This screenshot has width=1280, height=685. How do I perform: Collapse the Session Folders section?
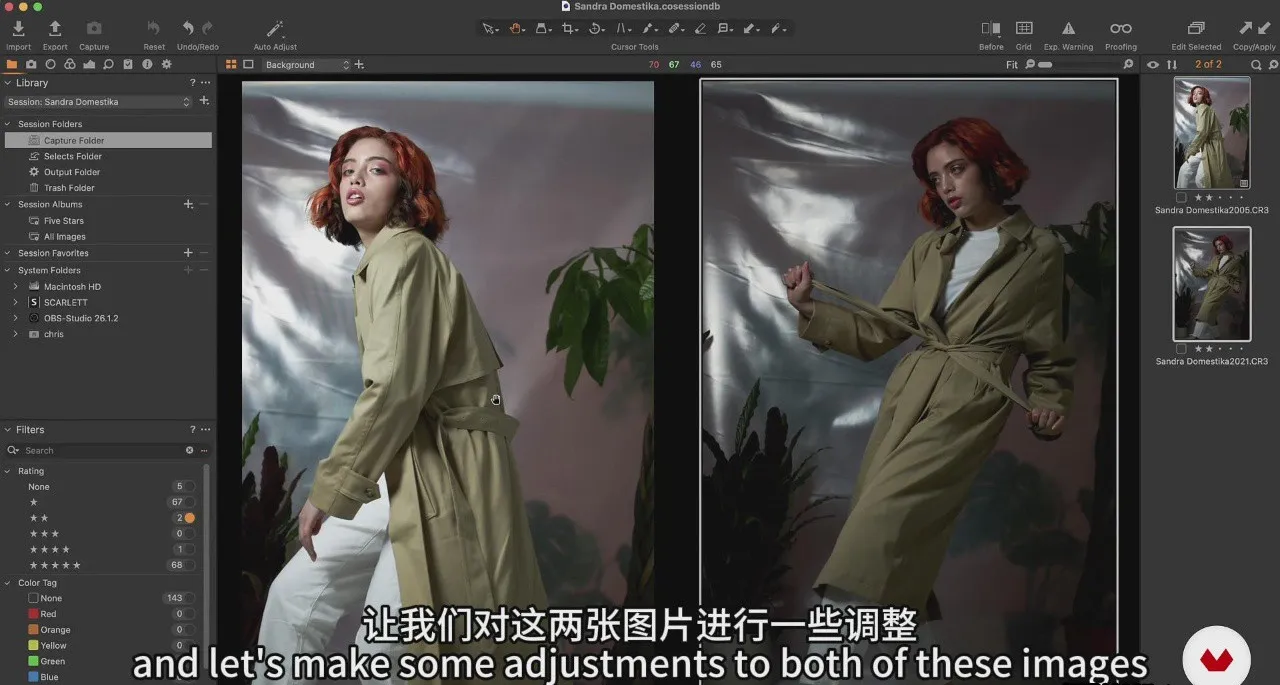point(9,124)
